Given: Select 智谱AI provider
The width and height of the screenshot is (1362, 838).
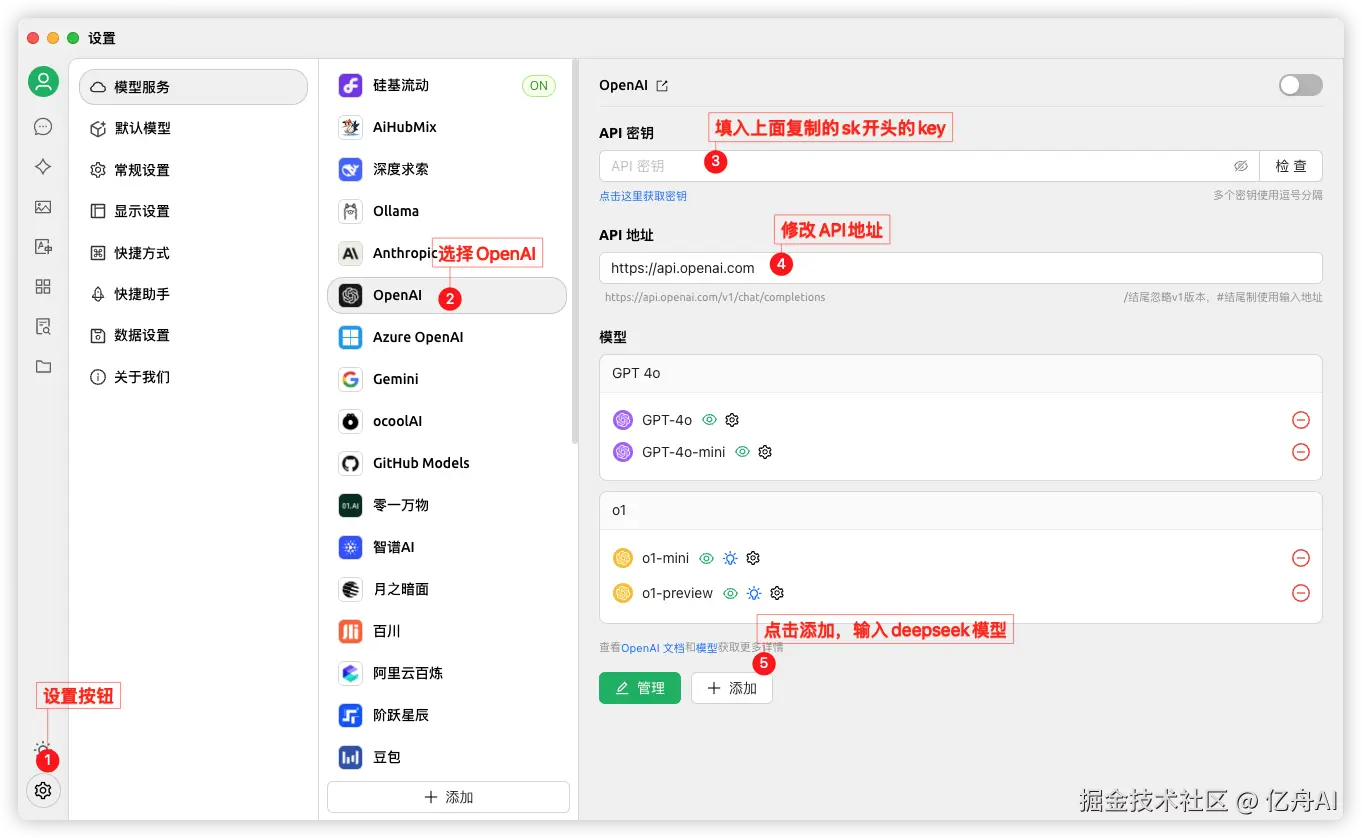Looking at the screenshot, I should pyautogui.click(x=447, y=547).
